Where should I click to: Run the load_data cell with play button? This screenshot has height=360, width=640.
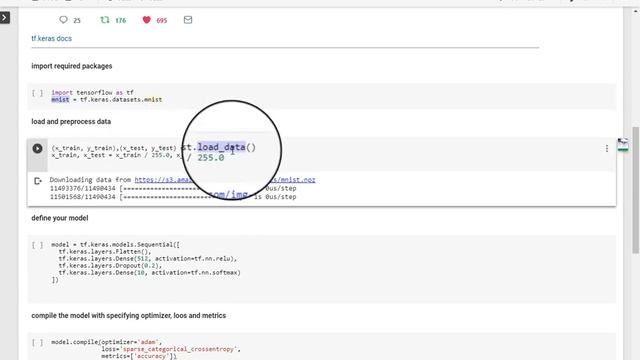coord(38,149)
